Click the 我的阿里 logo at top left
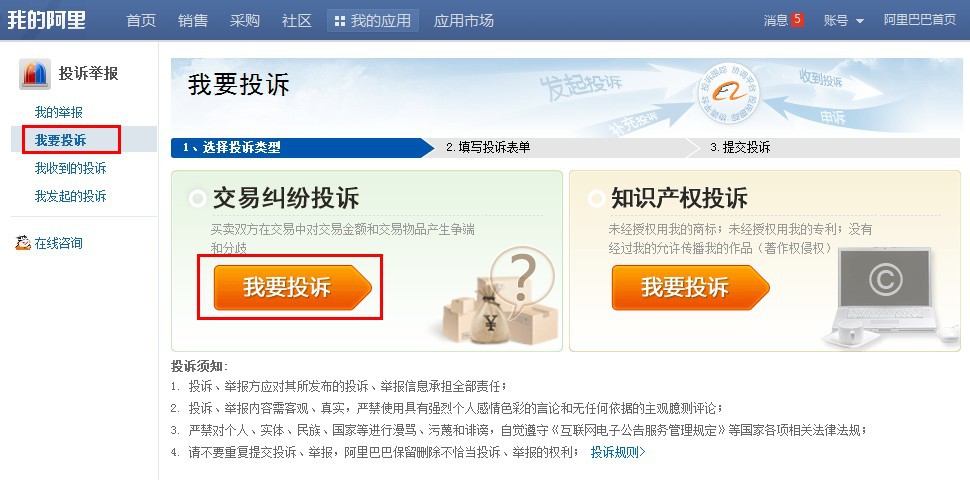The image size is (970, 480). coord(46,20)
